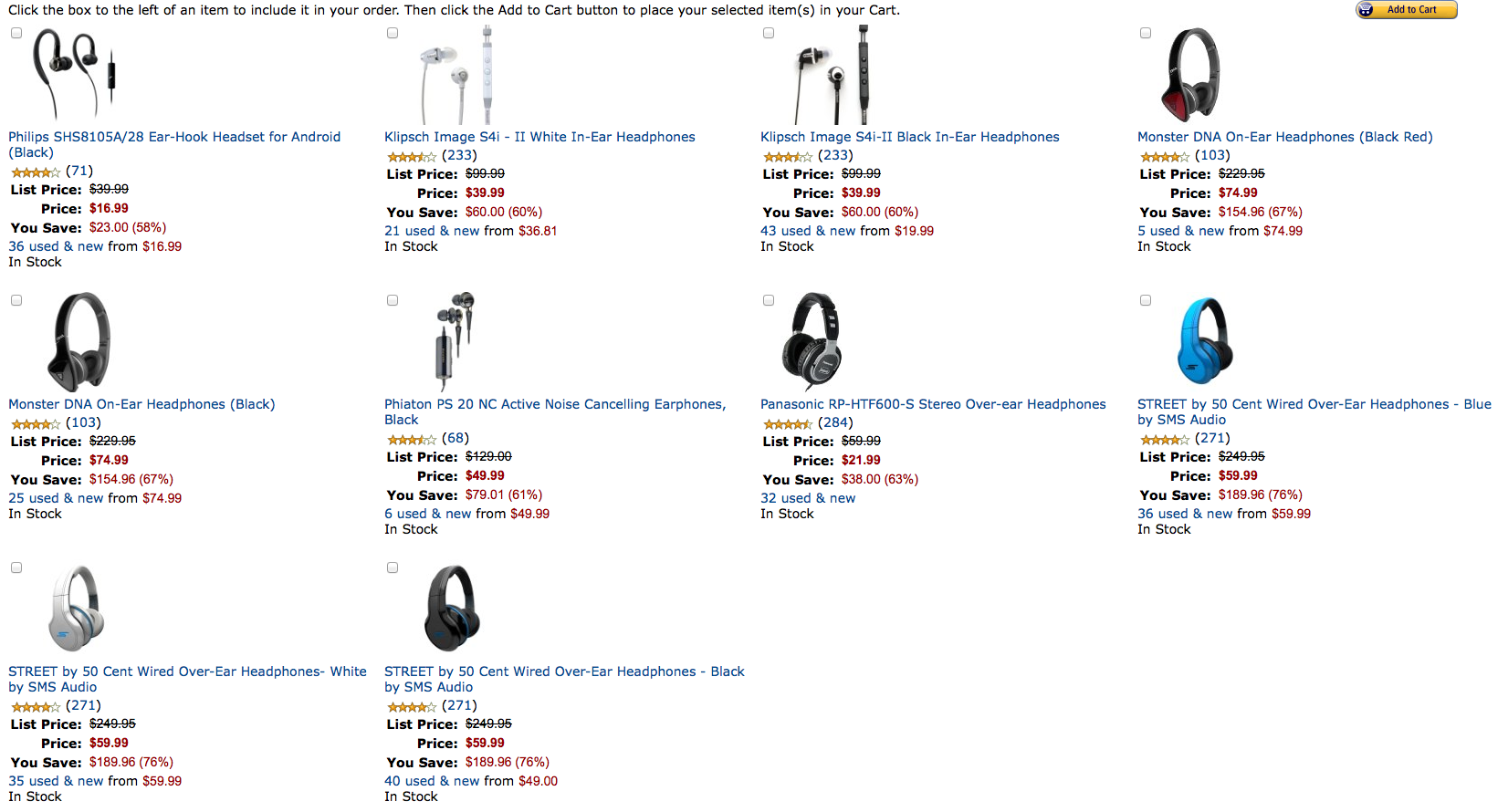Viewport: 1508px width, 812px height.
Task: Check the STREET by 50 Cent Blue headphones box
Action: coord(1145,299)
